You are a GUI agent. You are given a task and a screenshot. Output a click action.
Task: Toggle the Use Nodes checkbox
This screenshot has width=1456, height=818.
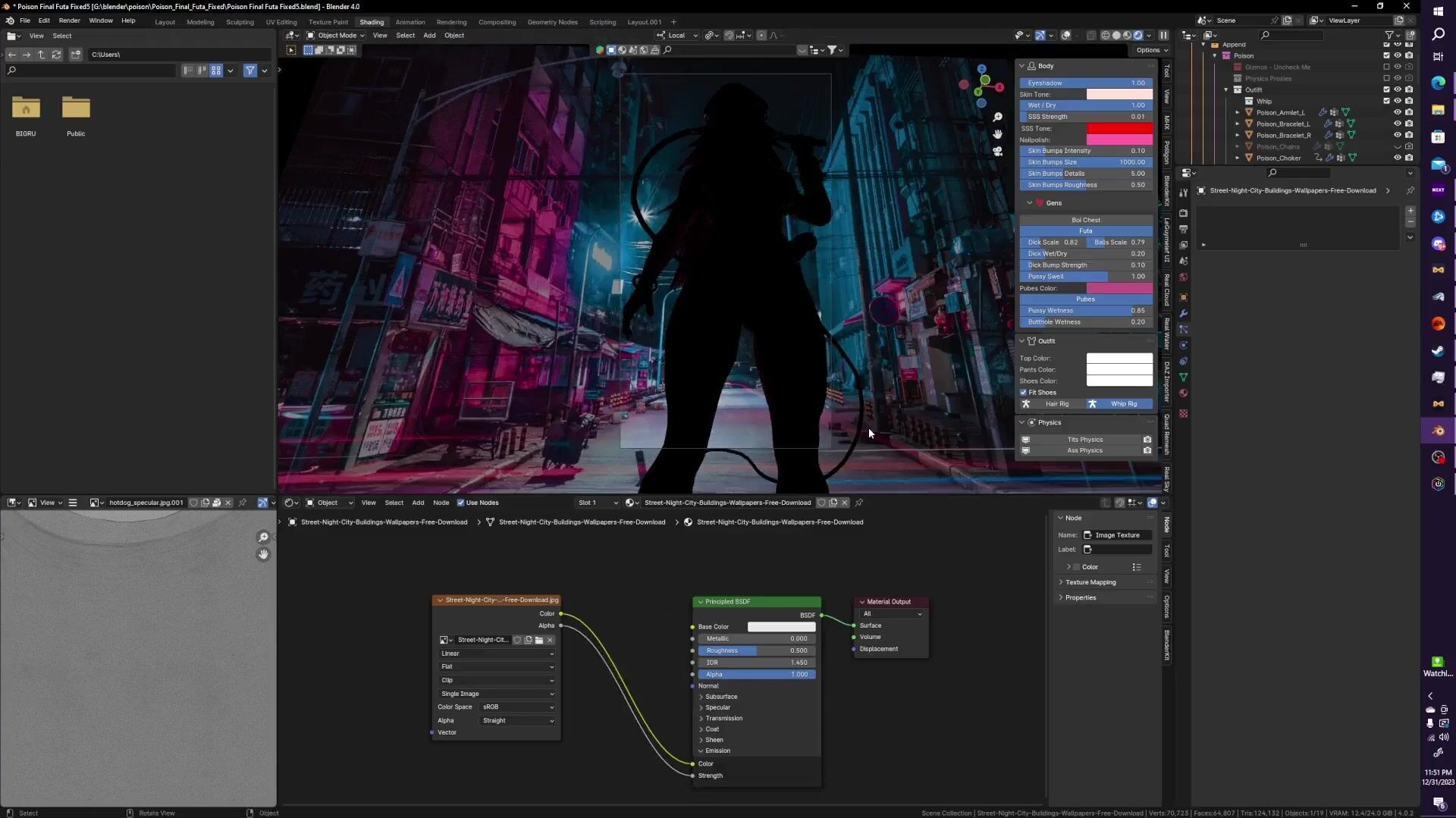tap(460, 503)
